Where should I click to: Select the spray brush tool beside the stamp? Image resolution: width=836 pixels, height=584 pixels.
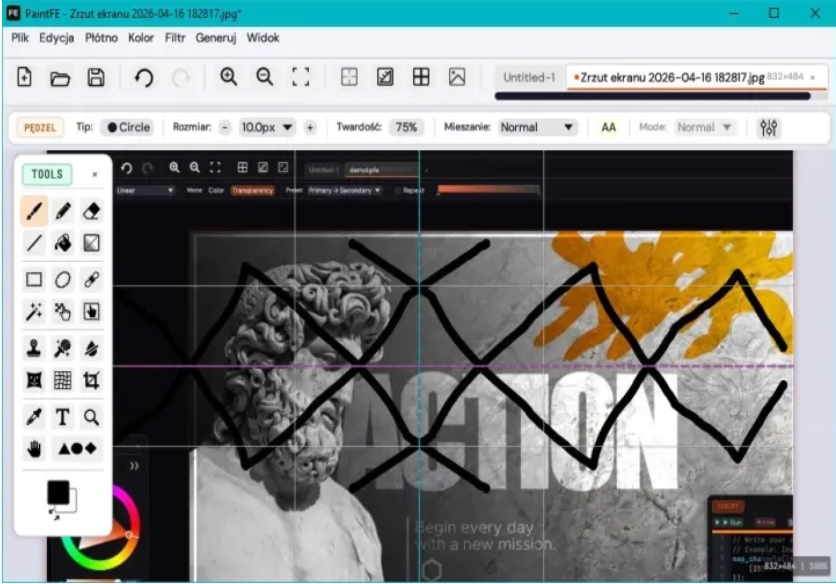[63, 348]
